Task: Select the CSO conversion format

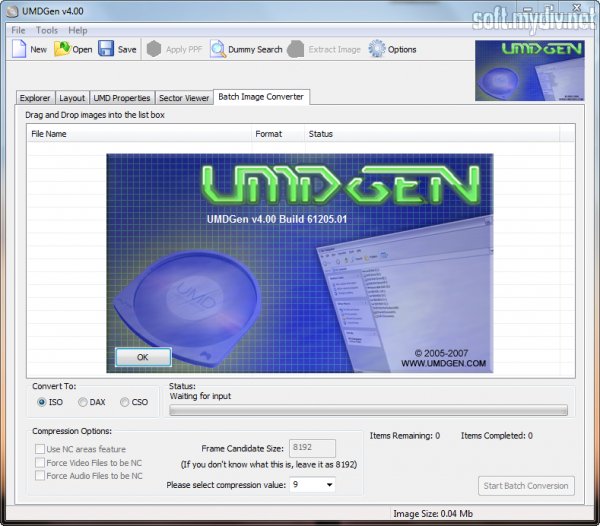Action: point(124,402)
